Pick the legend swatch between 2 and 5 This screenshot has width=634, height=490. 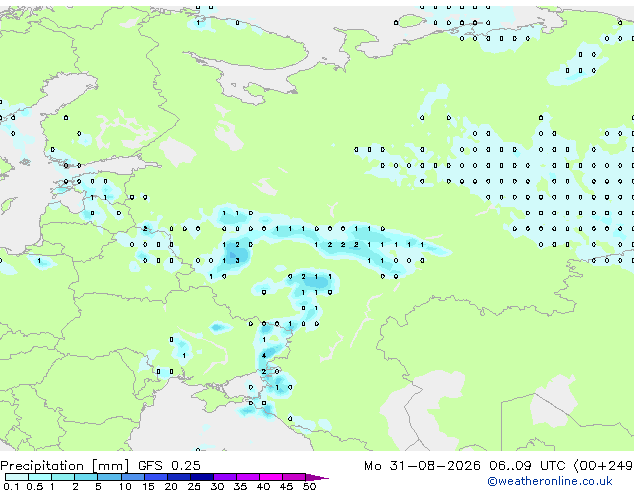click(86, 477)
